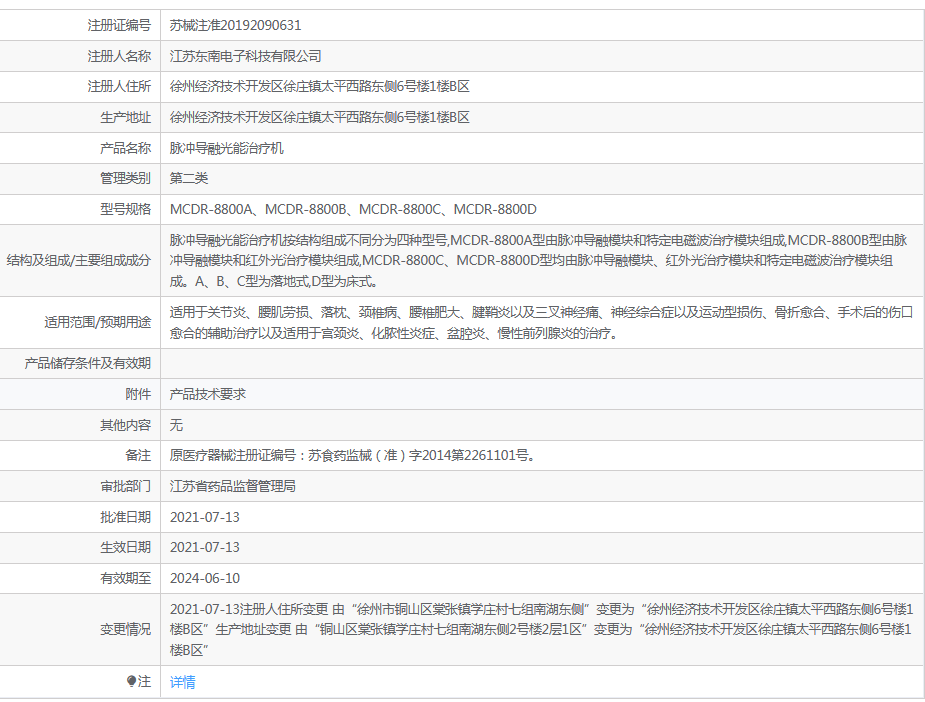Click the 产品名称 label
Image resolution: width=925 pixels, height=702 pixels.
coord(126,148)
